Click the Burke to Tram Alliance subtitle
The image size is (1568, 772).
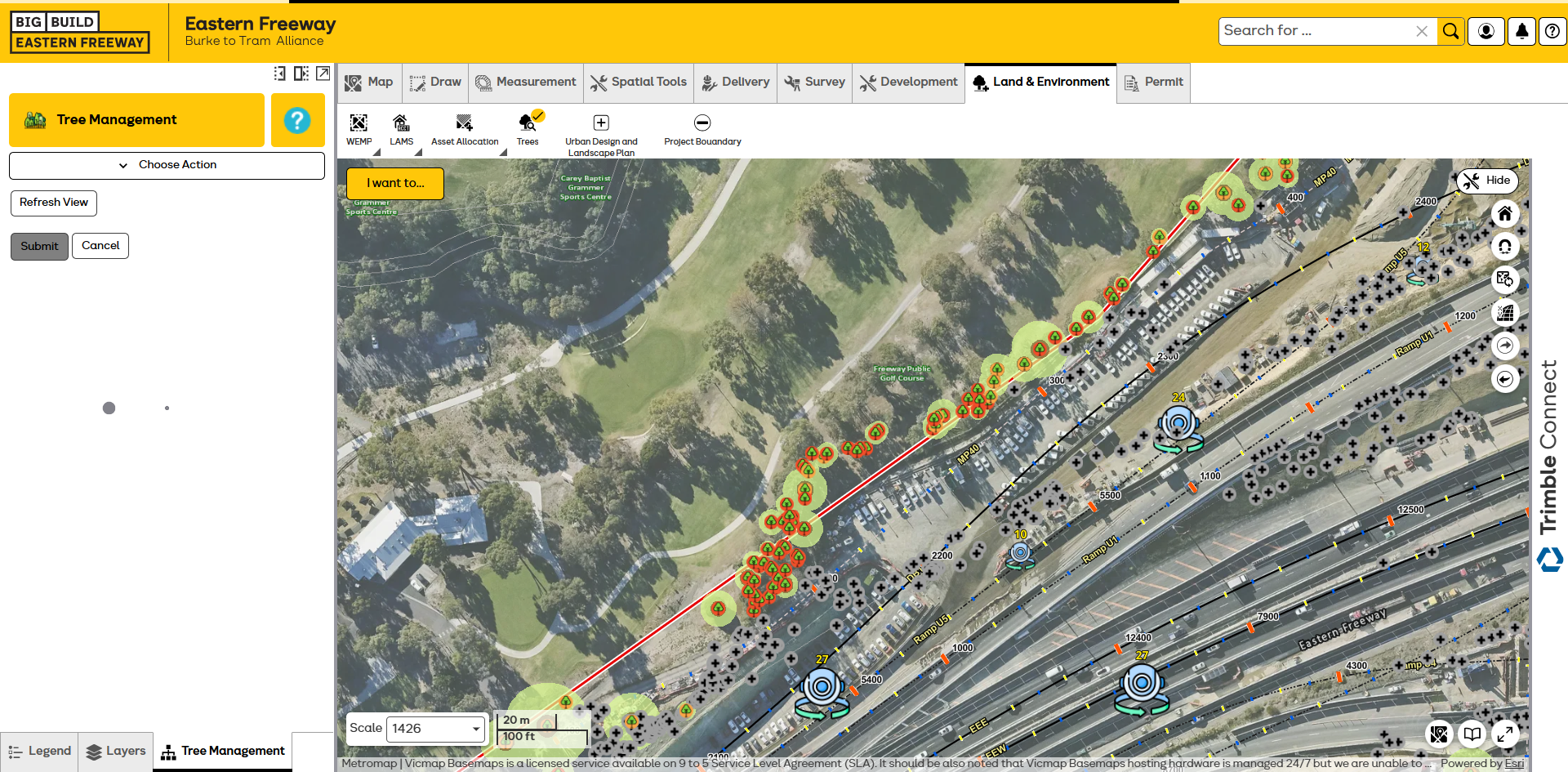click(x=254, y=41)
